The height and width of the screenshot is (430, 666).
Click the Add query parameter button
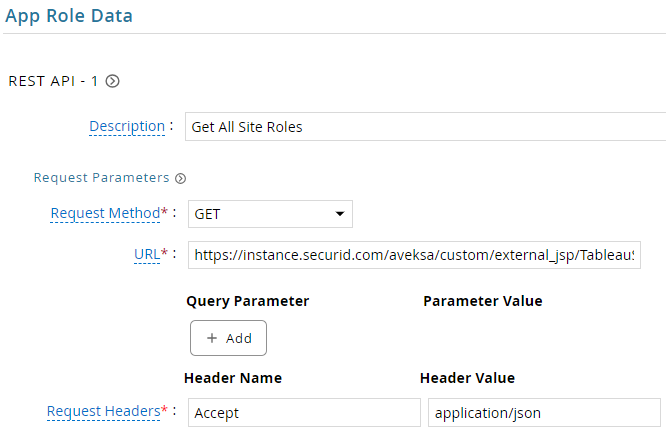[229, 338]
